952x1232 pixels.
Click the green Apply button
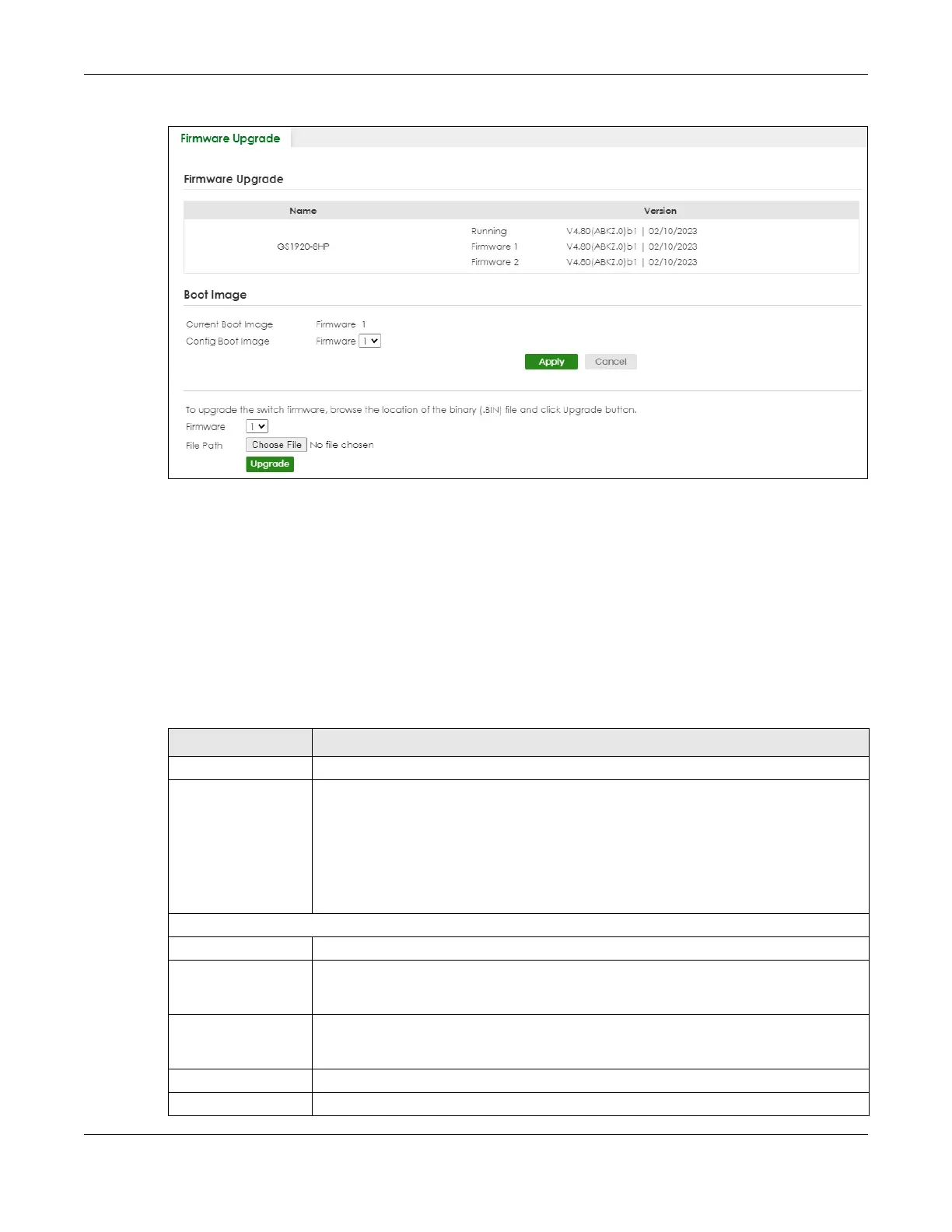pos(551,362)
